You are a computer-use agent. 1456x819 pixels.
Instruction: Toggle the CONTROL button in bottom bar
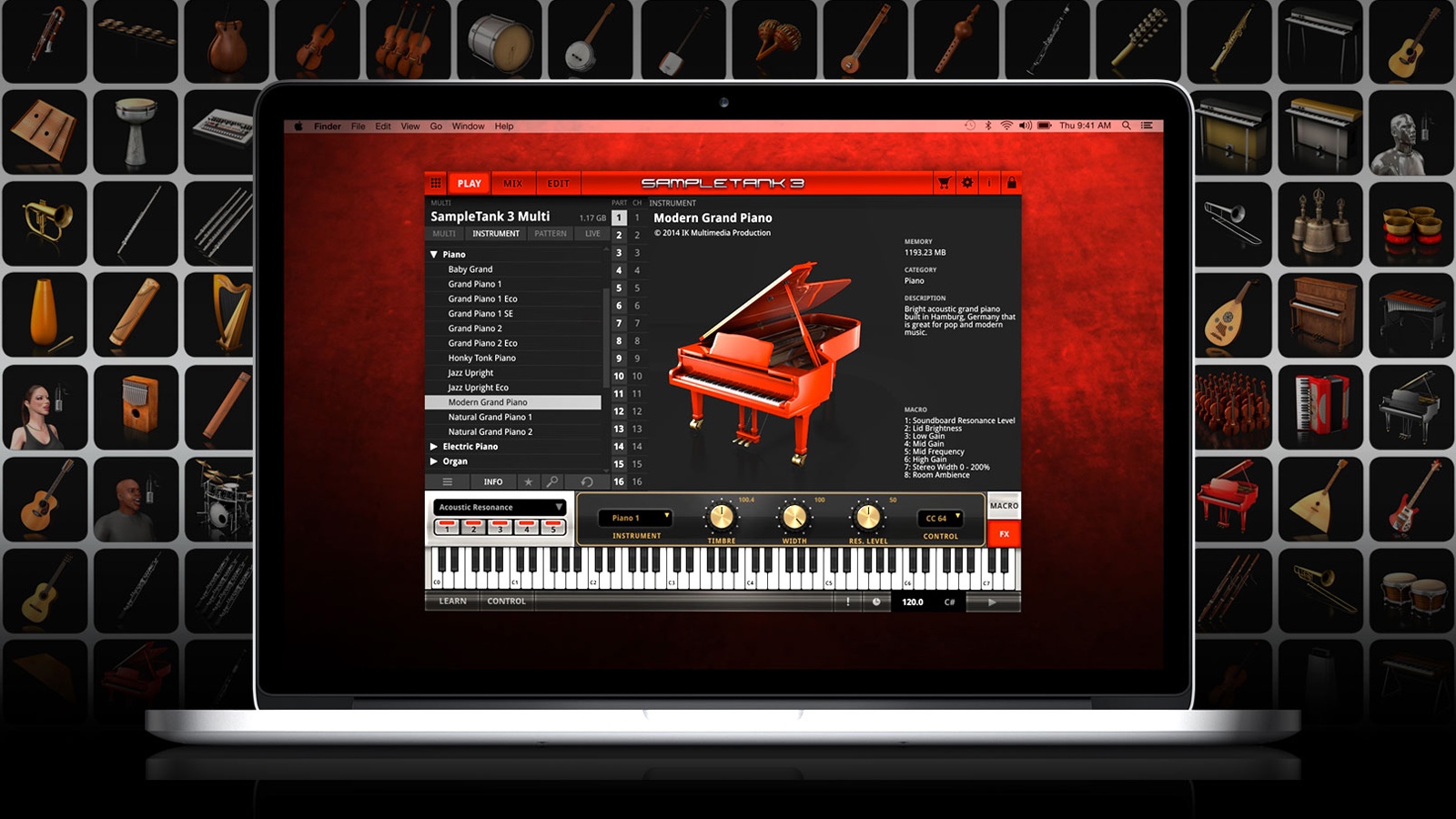tap(506, 602)
